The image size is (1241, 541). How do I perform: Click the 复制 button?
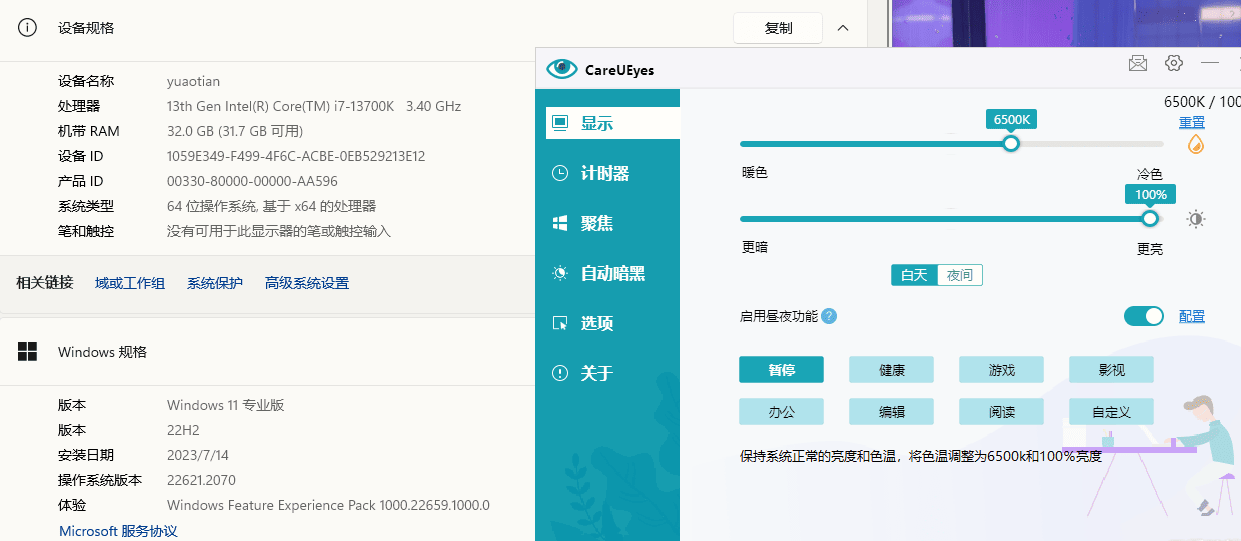click(778, 28)
